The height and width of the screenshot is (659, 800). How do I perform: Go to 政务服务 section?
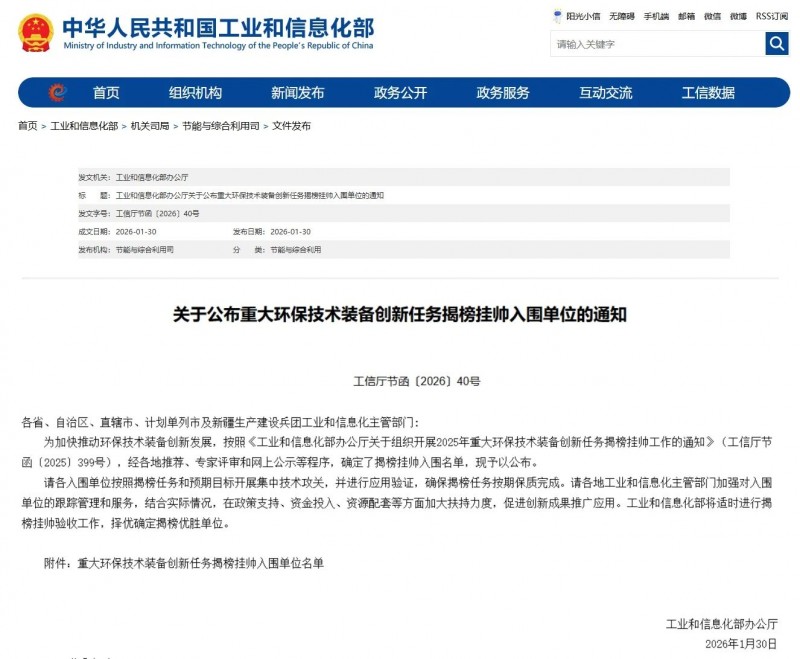click(503, 93)
